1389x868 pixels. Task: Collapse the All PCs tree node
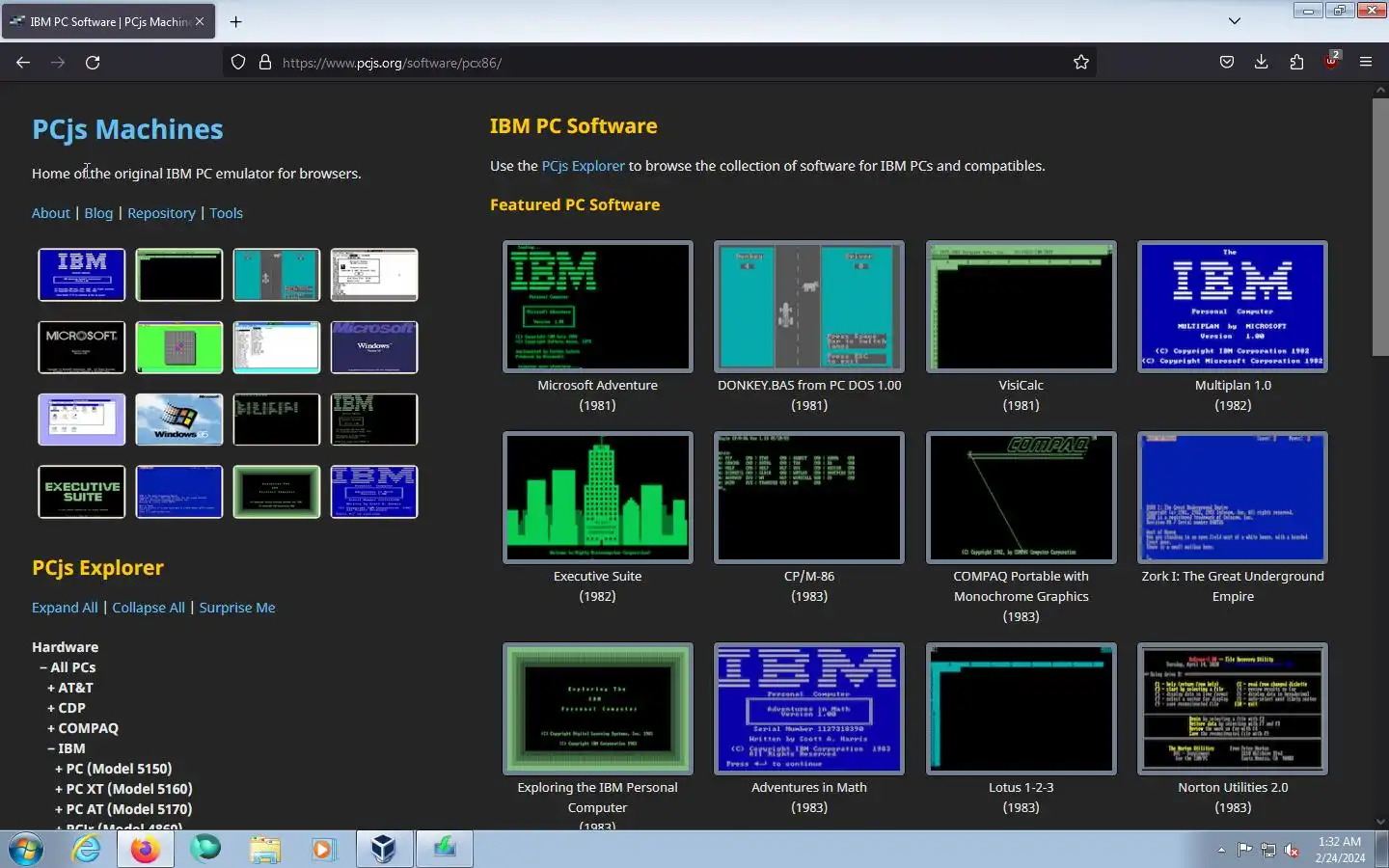click(68, 667)
